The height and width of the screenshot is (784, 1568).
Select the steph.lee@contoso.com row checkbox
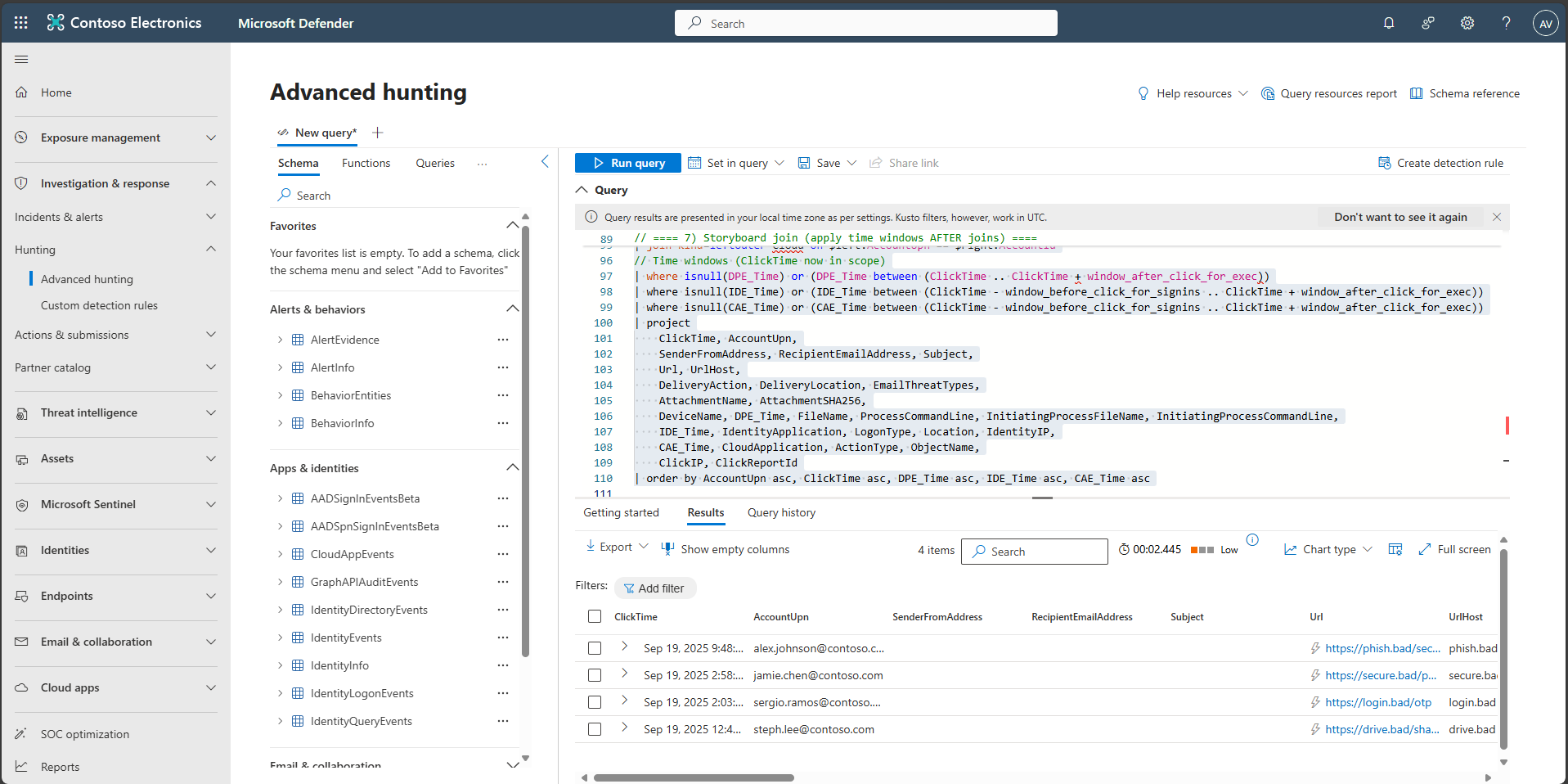coord(595,729)
